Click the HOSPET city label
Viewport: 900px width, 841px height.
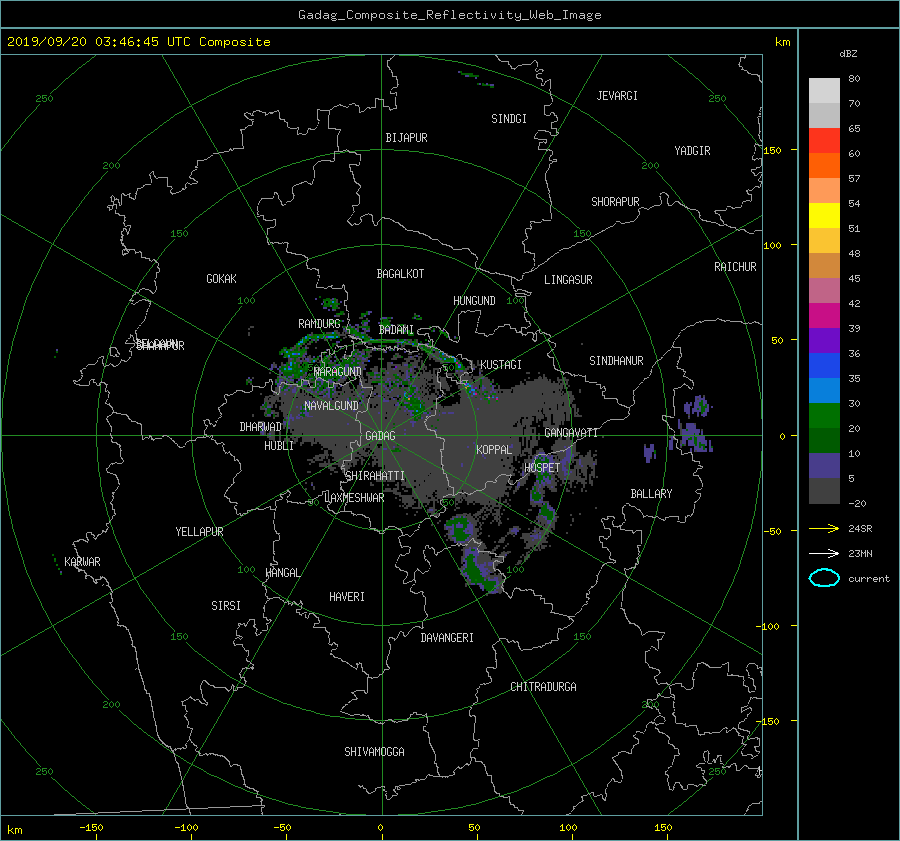542,468
